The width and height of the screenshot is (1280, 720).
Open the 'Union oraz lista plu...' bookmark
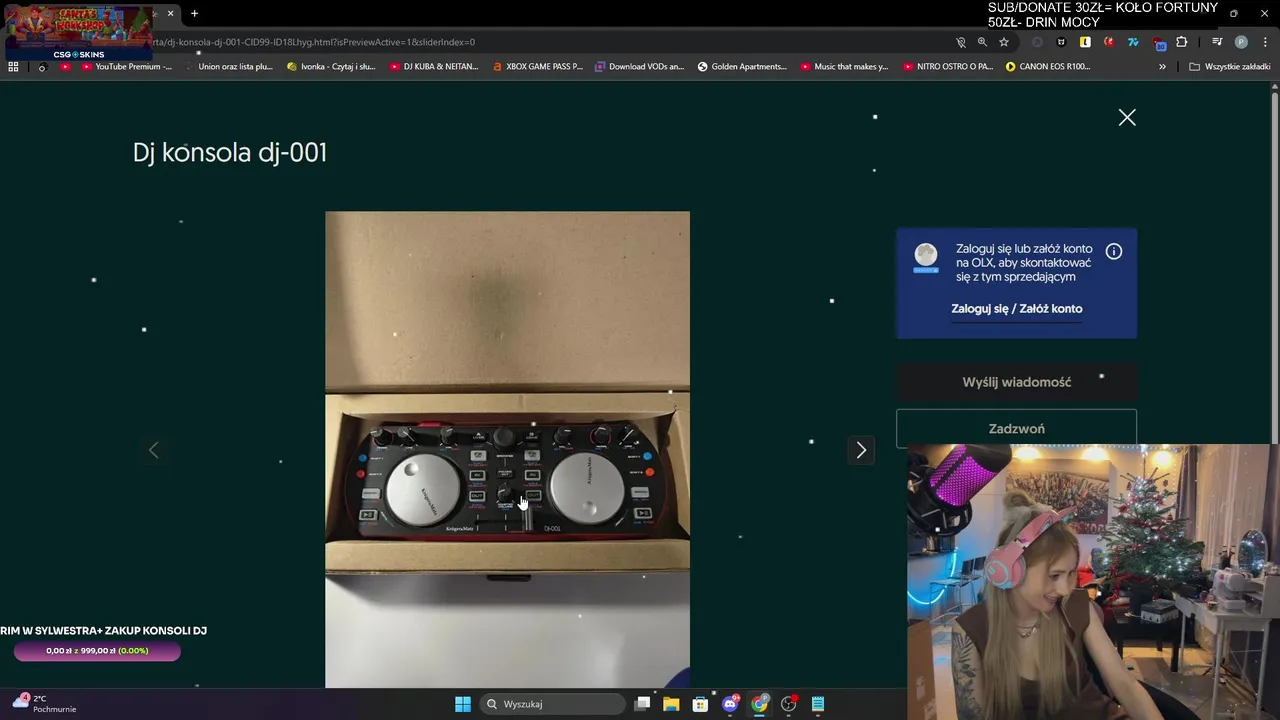click(x=228, y=67)
